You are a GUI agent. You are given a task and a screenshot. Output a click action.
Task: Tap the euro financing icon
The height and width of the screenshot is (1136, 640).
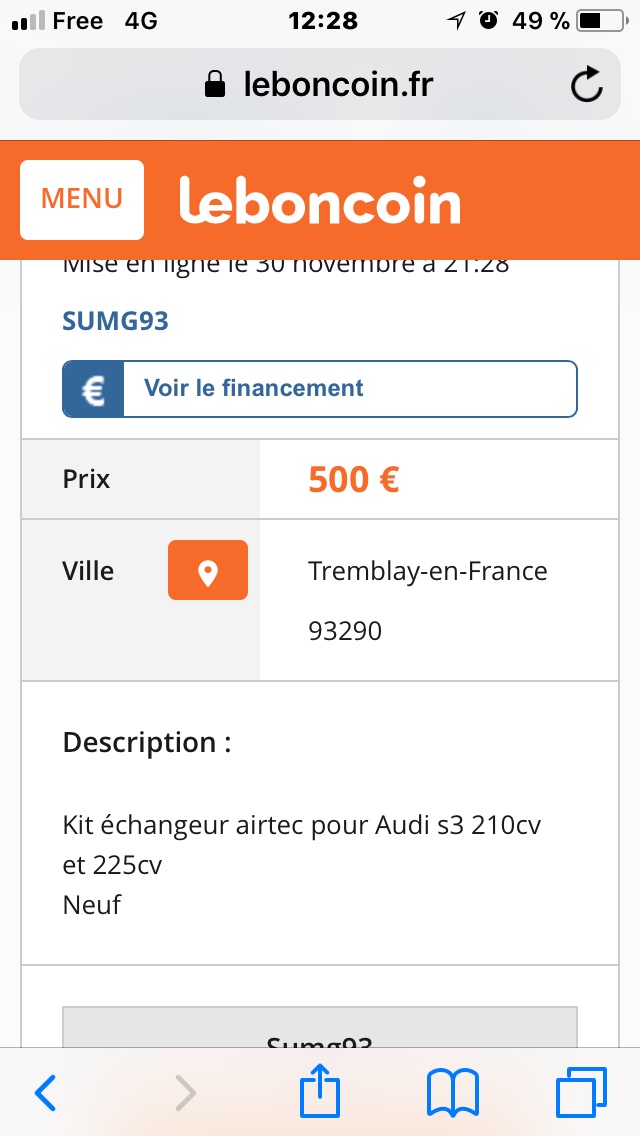(x=93, y=389)
